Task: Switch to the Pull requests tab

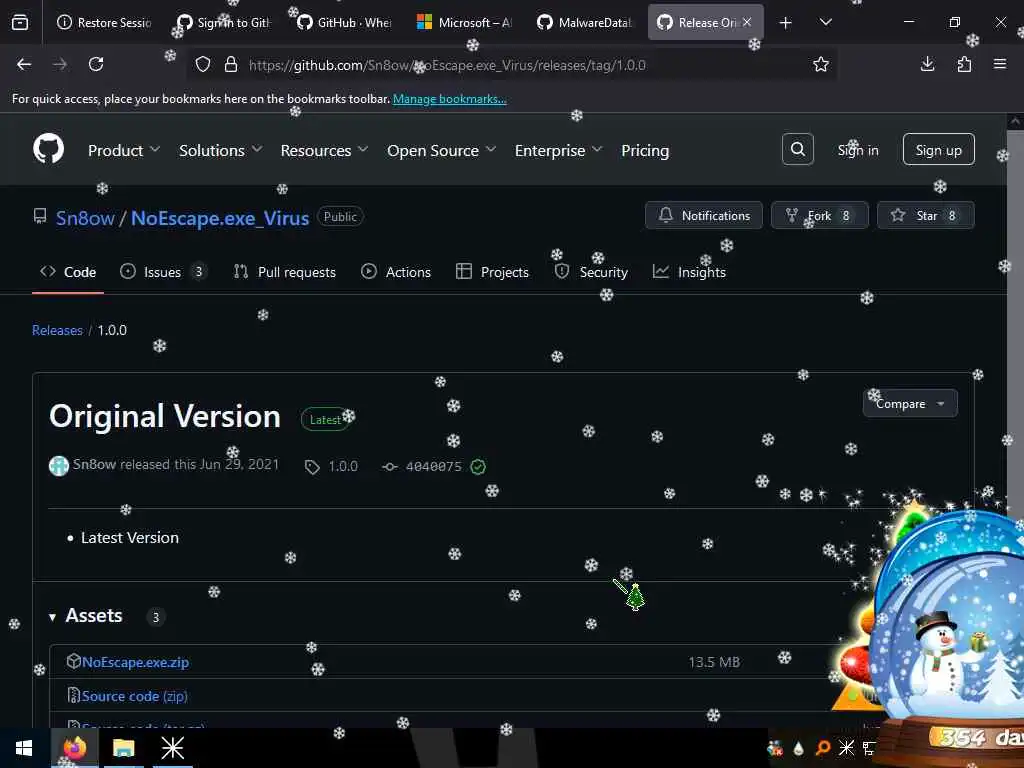Action: click(x=285, y=272)
